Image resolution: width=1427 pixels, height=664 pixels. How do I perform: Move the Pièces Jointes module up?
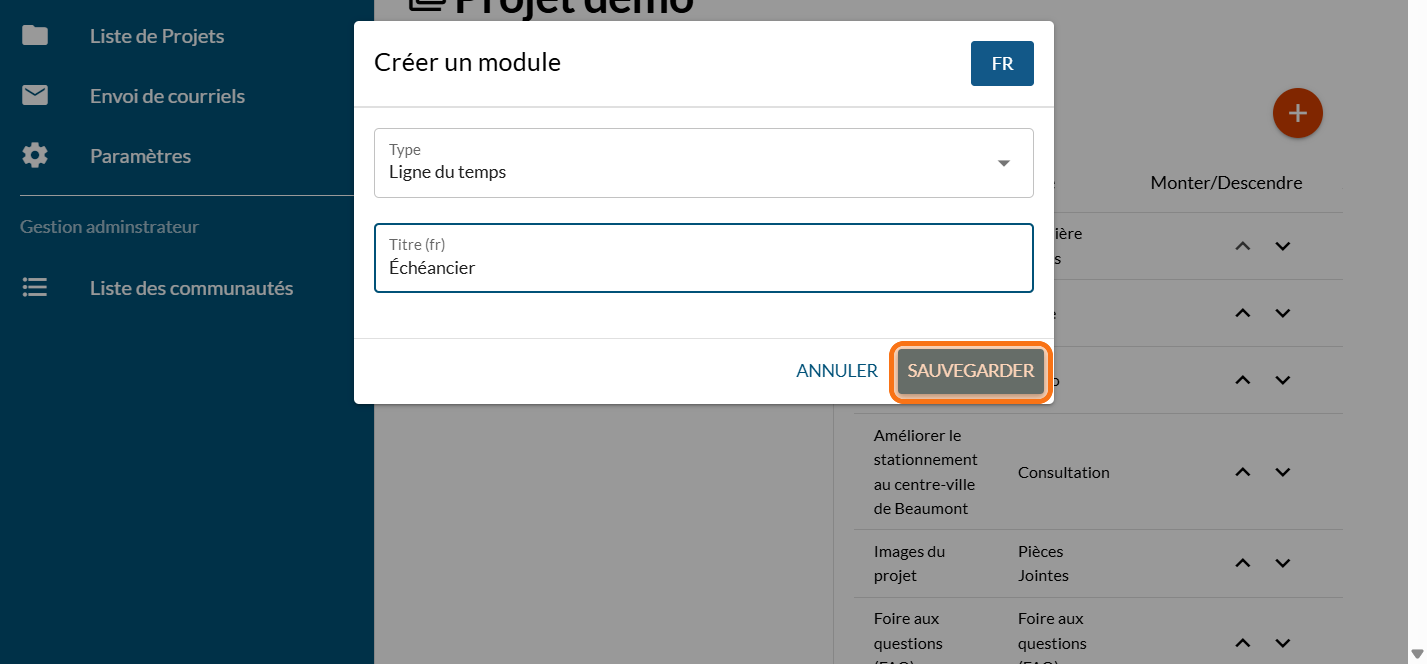[1243, 563]
